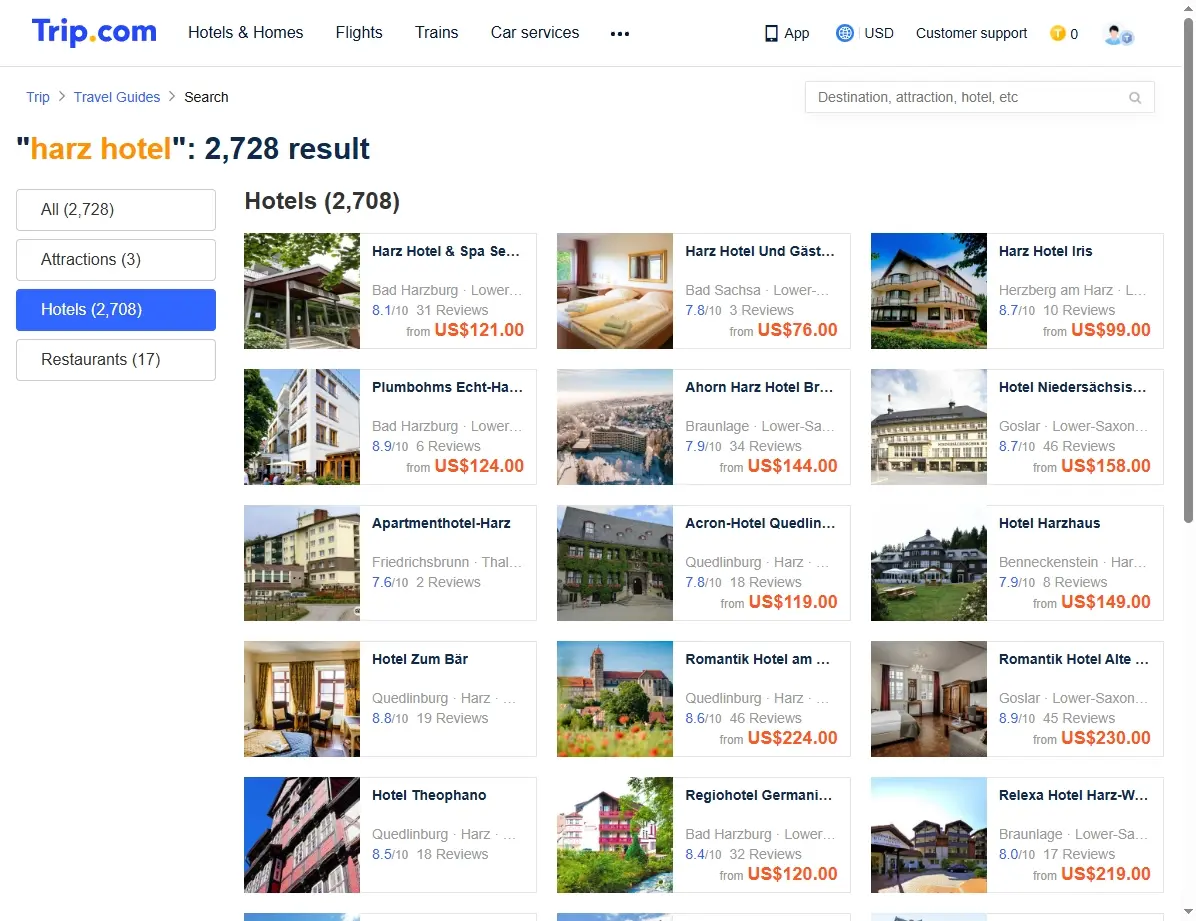This screenshot has height=921, width=1196.
Task: Click the US$99.00 price
Action: pos(1111,330)
